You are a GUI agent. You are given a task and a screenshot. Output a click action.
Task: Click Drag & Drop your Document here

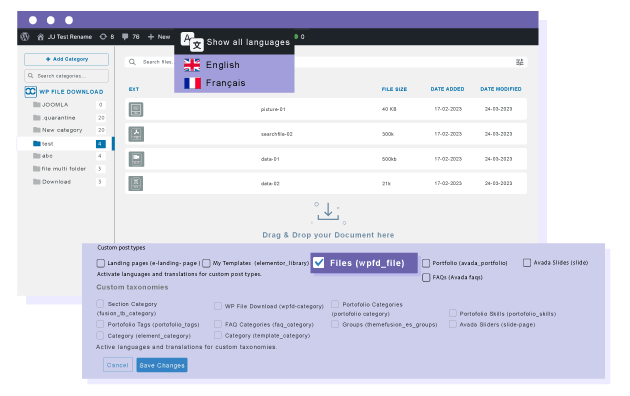[x=328, y=235]
